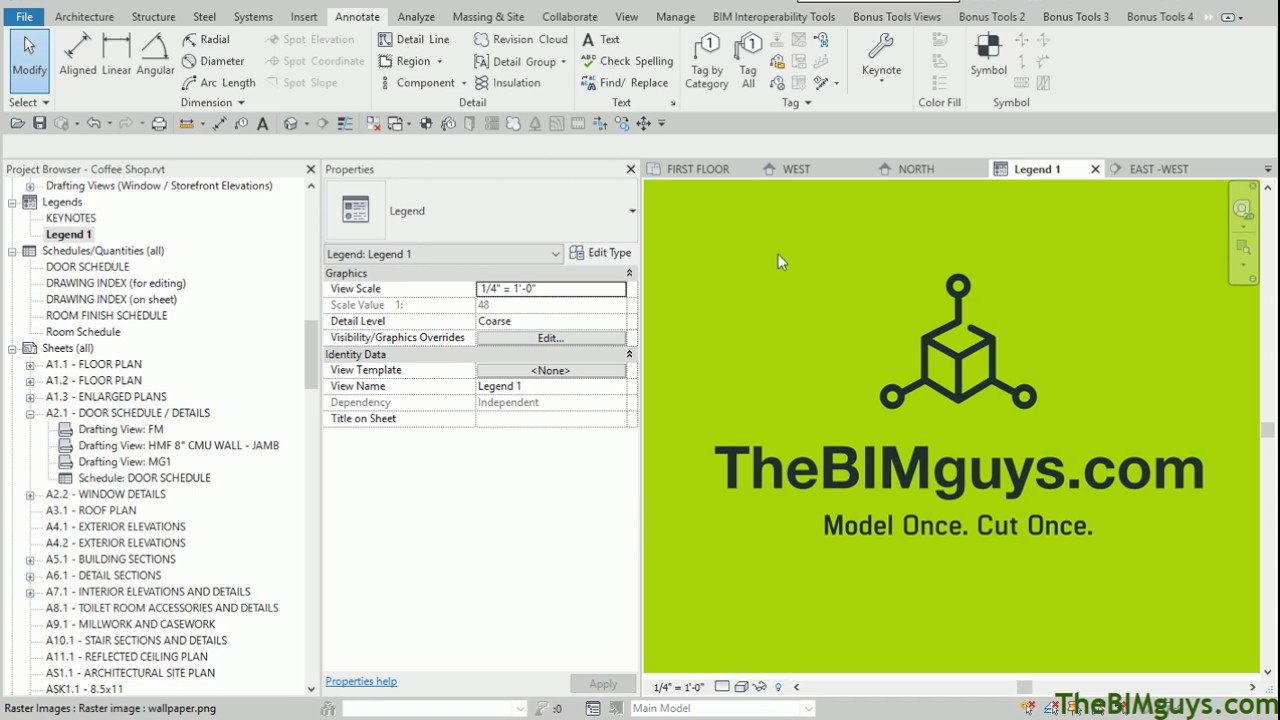Open the Detail Group dropdown arrow
Viewport: 1280px width, 720px height.
(x=563, y=61)
